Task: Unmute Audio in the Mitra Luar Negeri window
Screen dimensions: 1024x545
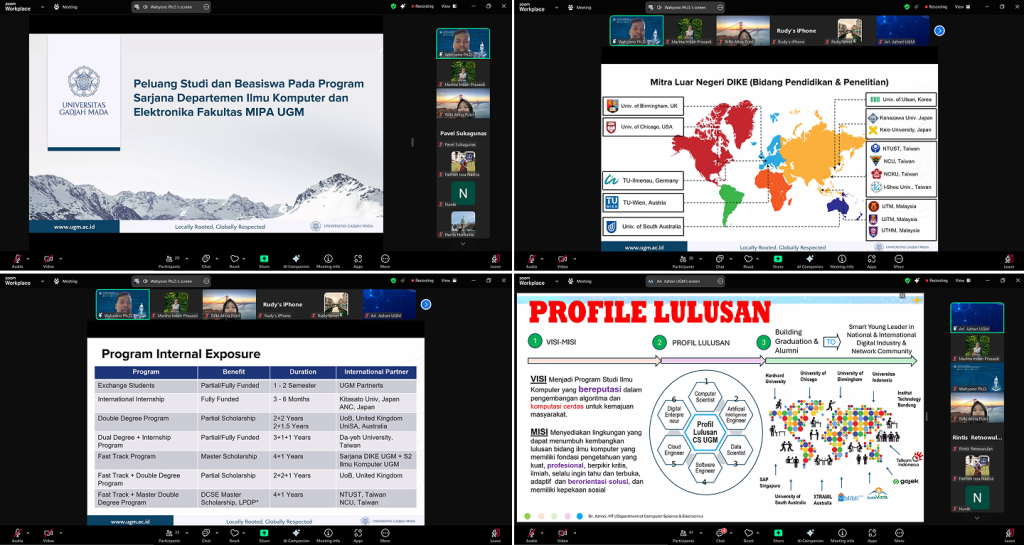Action: (532, 260)
